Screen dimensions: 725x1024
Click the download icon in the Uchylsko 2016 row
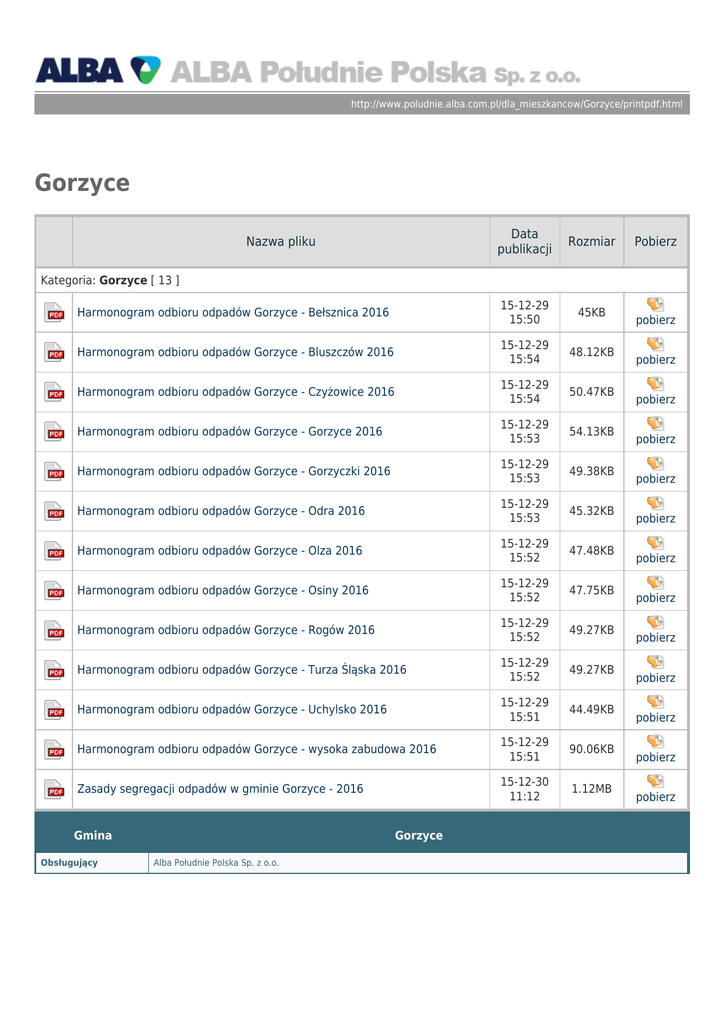click(655, 701)
